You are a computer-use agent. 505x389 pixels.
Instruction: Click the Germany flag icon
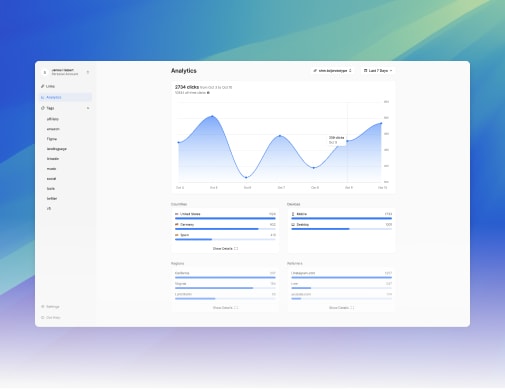point(177,225)
